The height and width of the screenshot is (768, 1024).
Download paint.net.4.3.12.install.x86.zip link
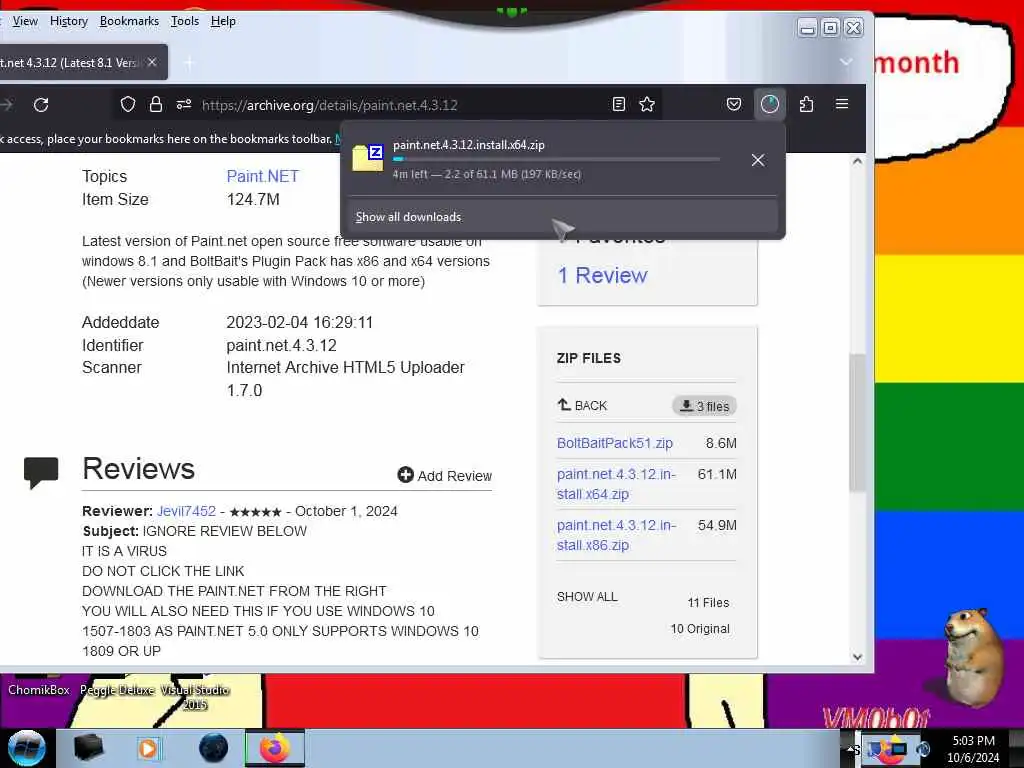(x=616, y=535)
